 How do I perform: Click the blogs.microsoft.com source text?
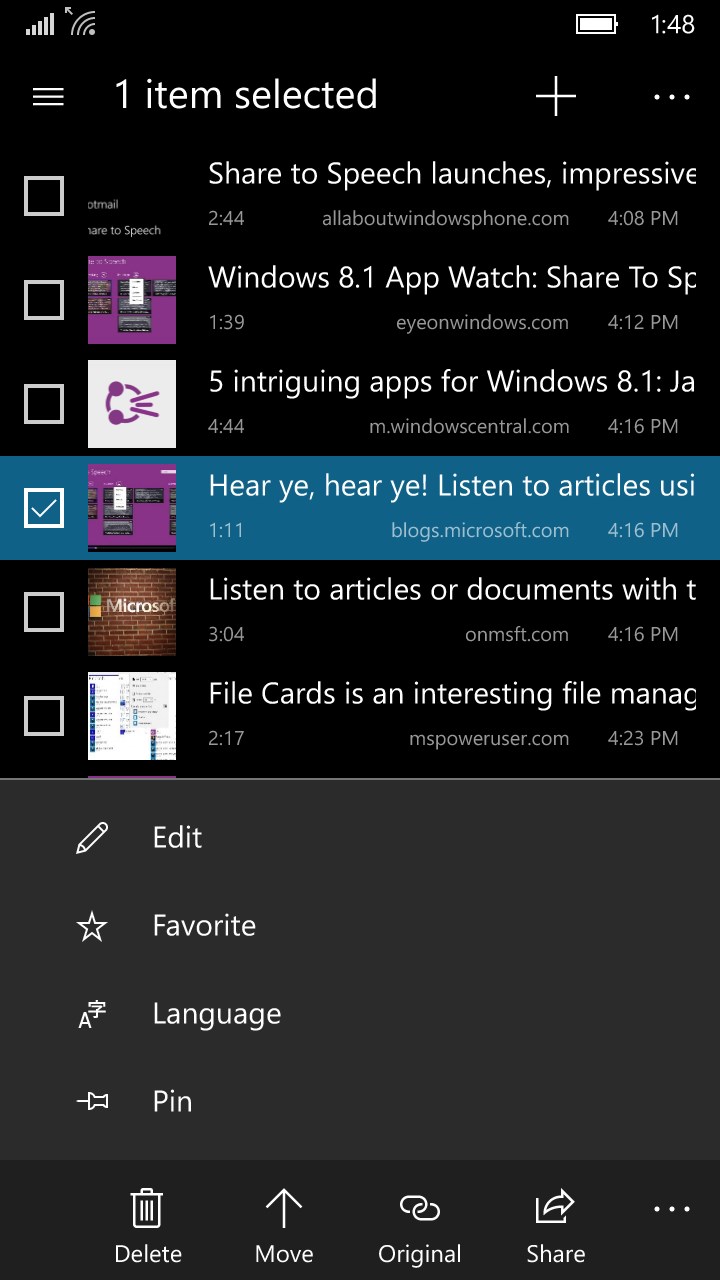pos(480,531)
